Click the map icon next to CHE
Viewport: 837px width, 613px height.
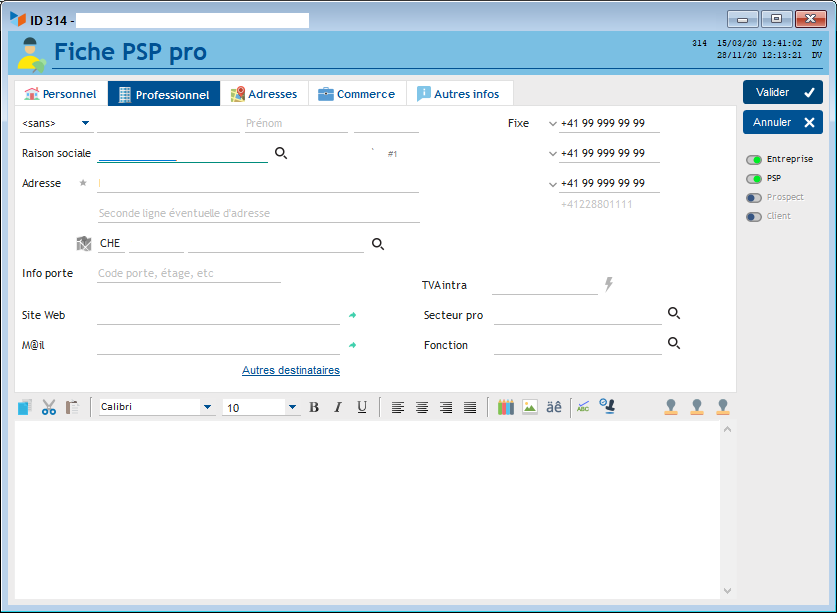click(84, 243)
